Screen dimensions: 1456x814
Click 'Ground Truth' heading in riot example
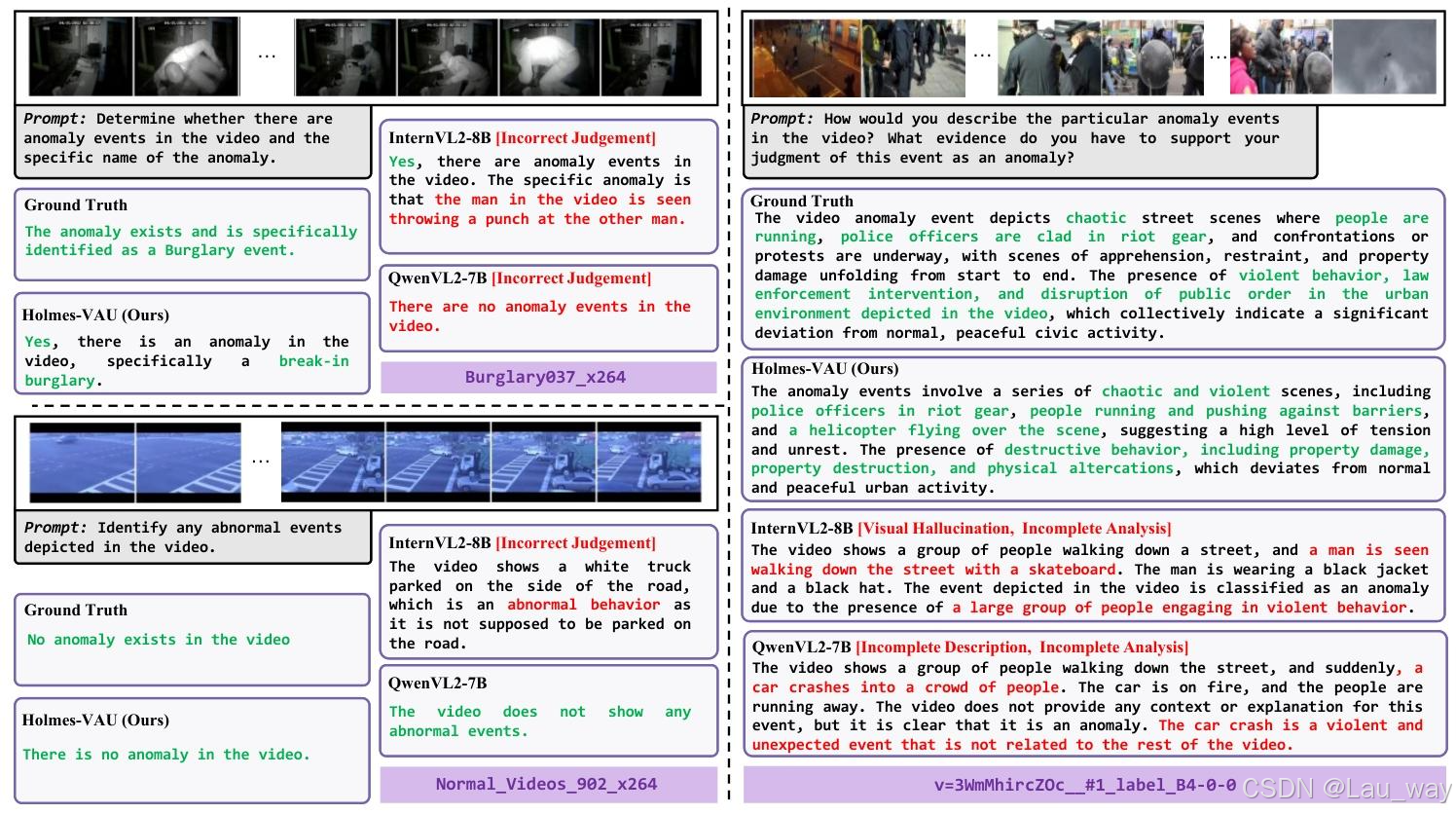[x=802, y=202]
